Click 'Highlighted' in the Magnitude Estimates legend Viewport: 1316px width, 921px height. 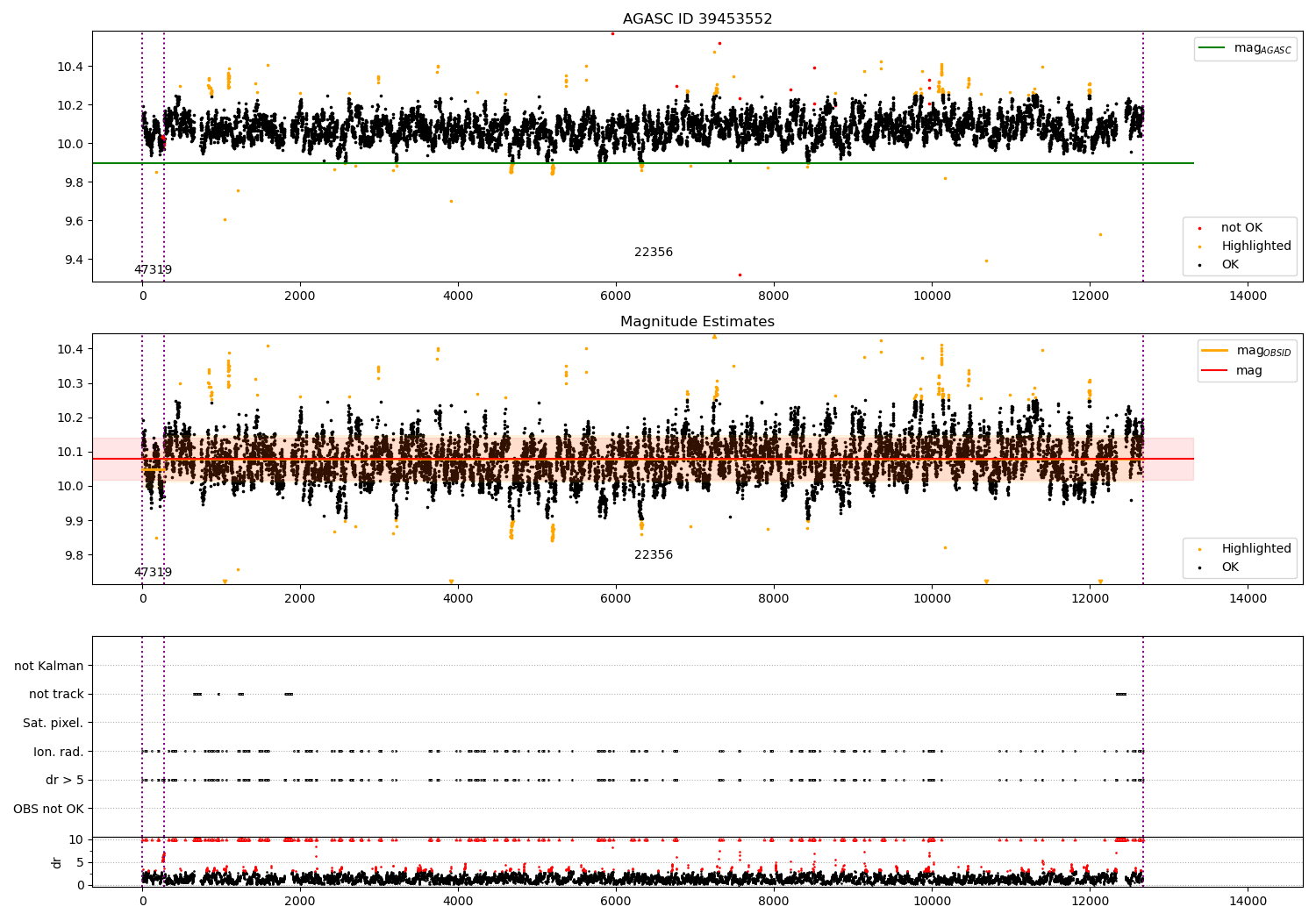[1256, 548]
